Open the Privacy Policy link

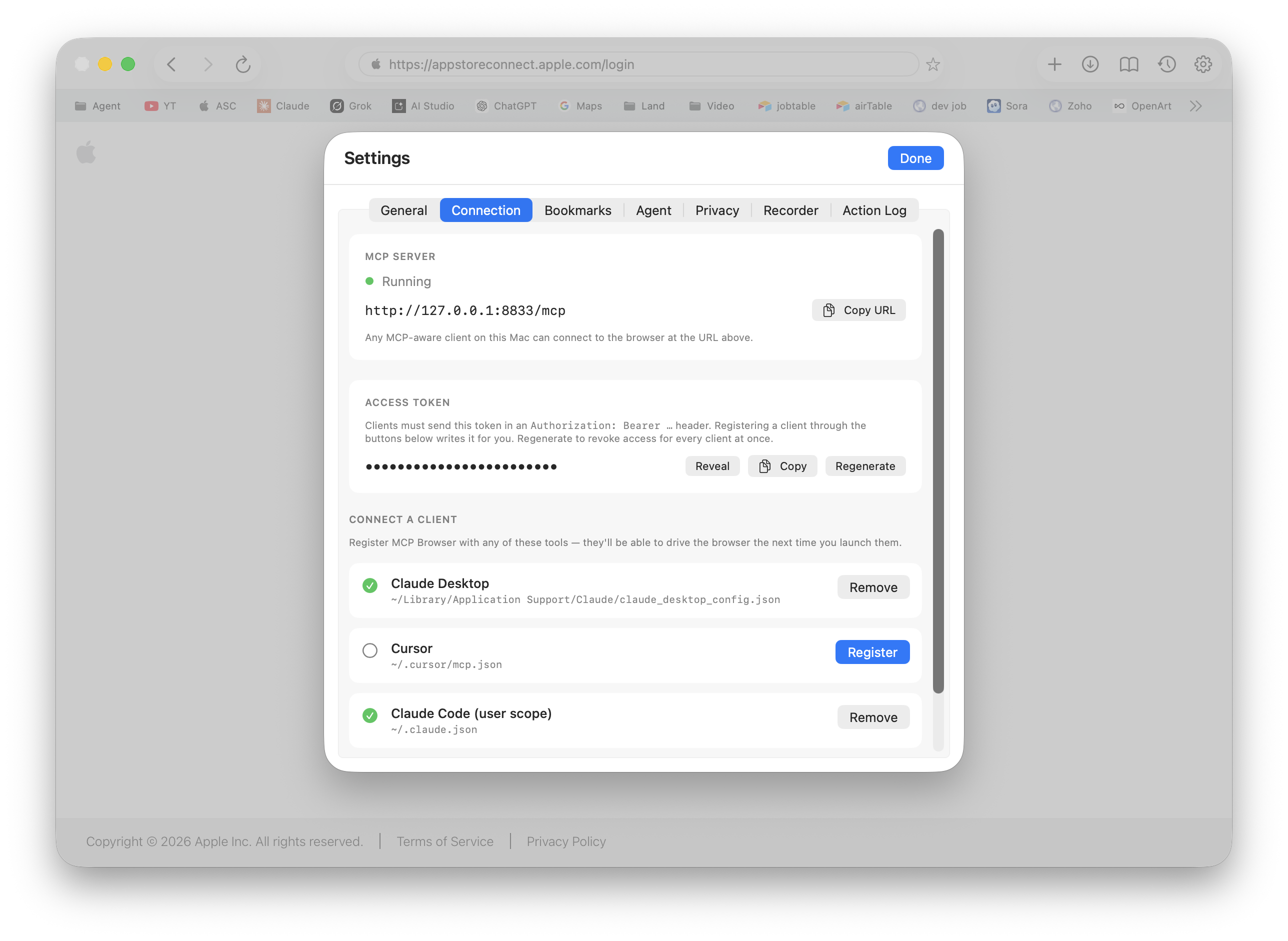tap(566, 842)
